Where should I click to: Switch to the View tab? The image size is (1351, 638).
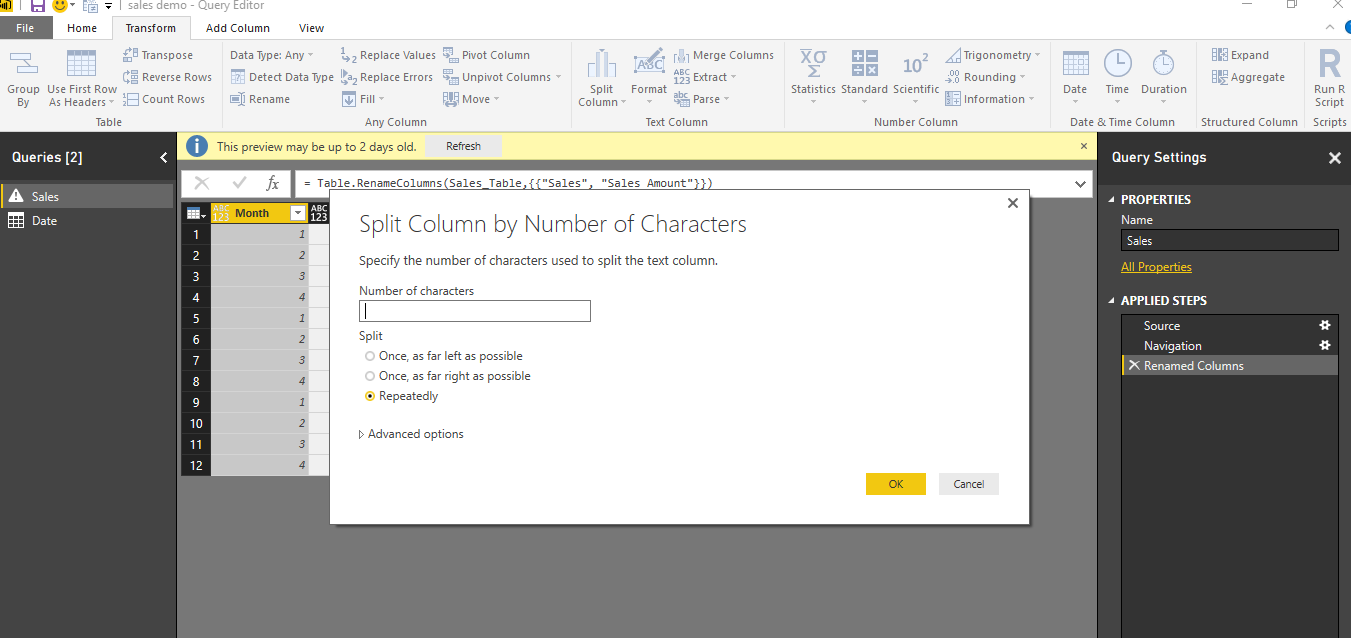tap(311, 28)
